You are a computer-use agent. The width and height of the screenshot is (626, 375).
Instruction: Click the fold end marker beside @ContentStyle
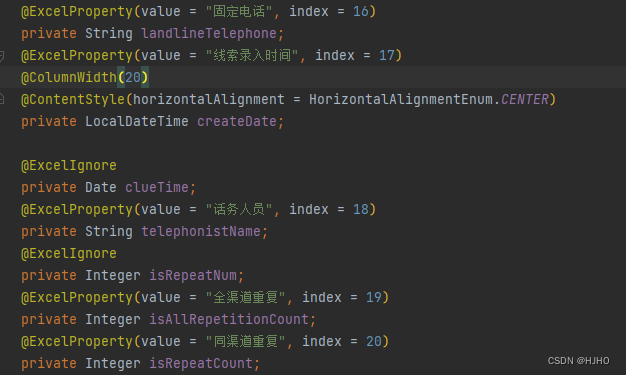coord(2,98)
